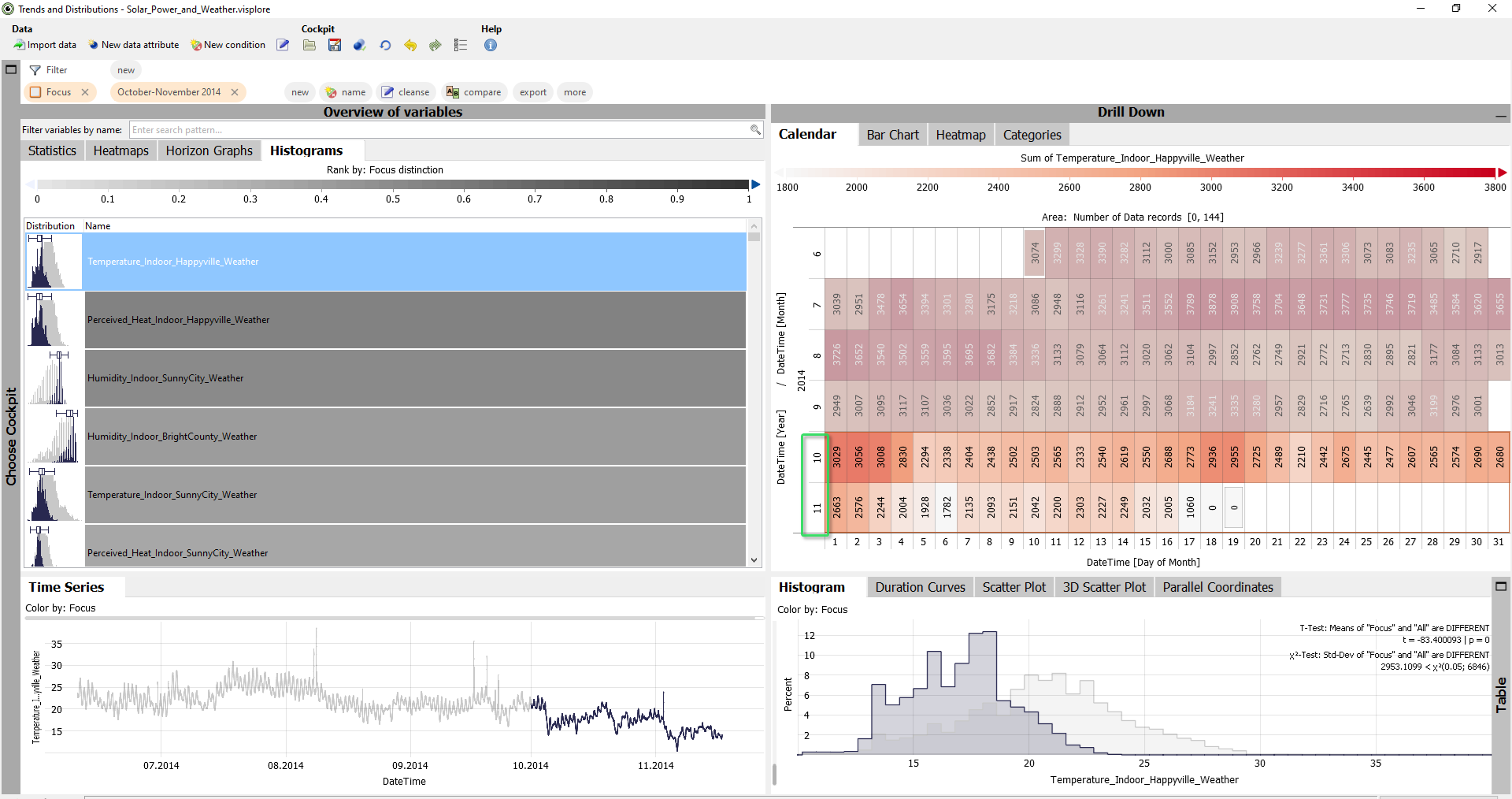Click the Import data icon

pyautogui.click(x=20, y=45)
